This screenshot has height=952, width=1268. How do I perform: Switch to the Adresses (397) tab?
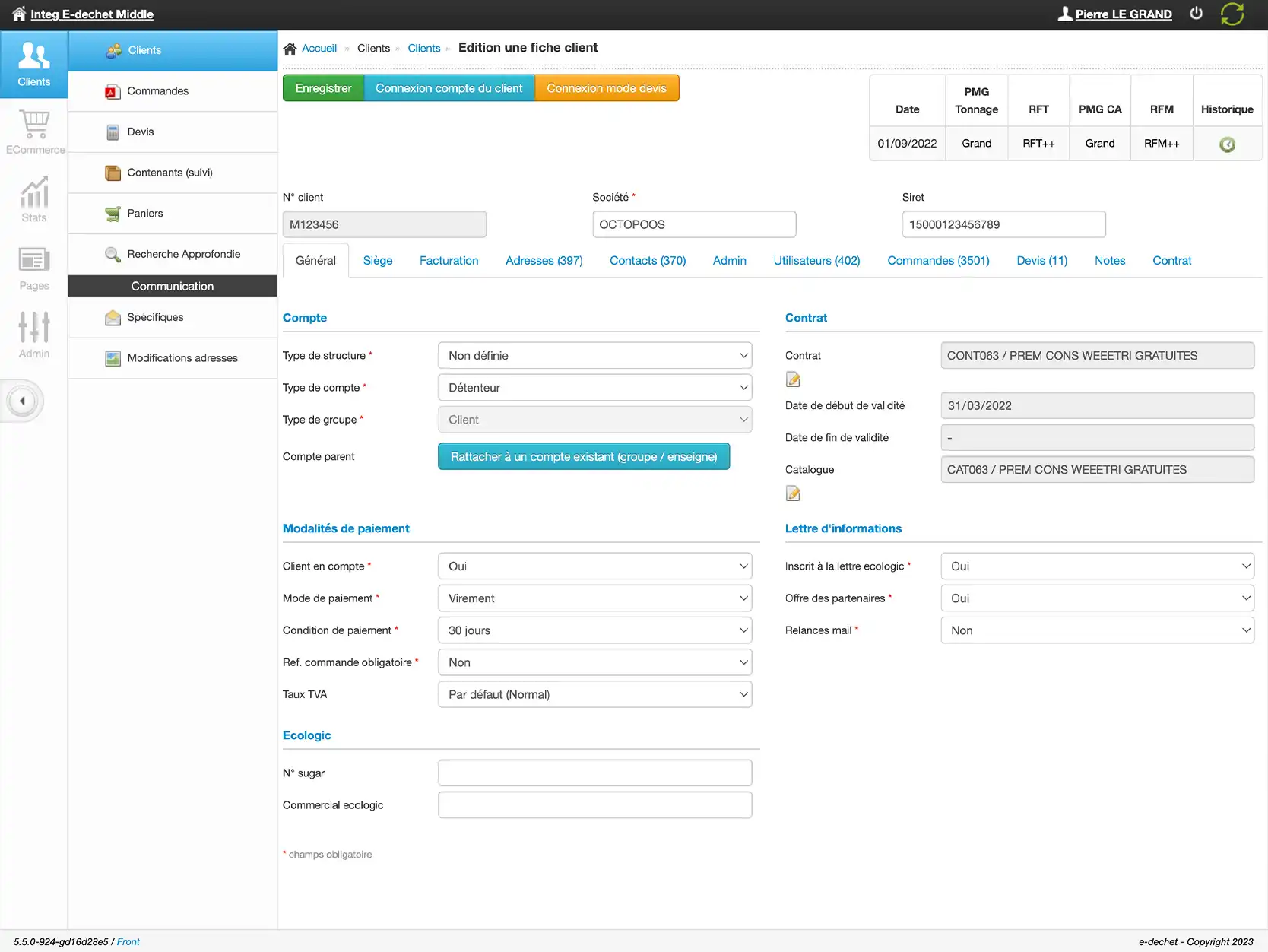[544, 260]
